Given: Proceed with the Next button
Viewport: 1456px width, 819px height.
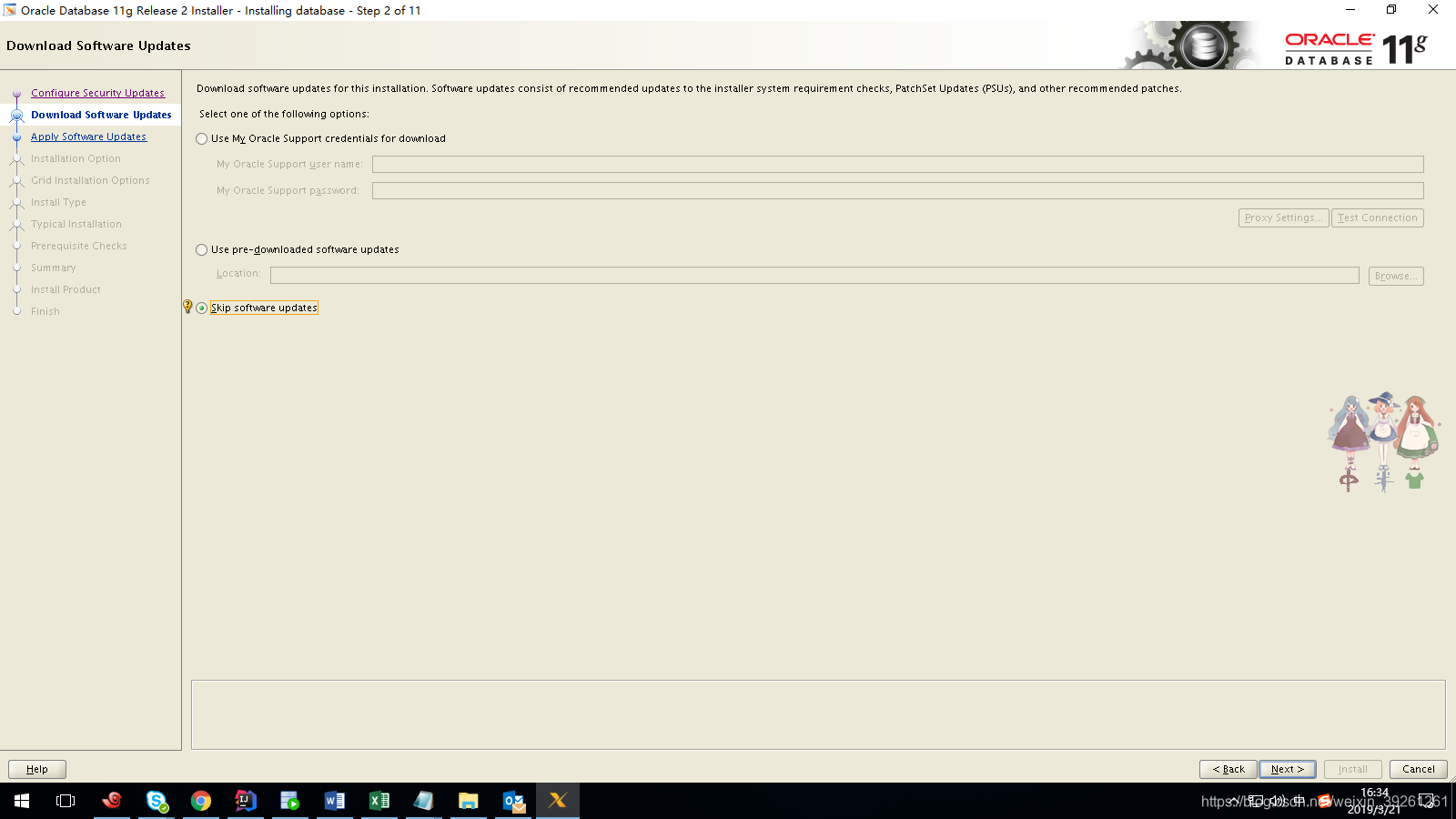Looking at the screenshot, I should [x=1288, y=769].
